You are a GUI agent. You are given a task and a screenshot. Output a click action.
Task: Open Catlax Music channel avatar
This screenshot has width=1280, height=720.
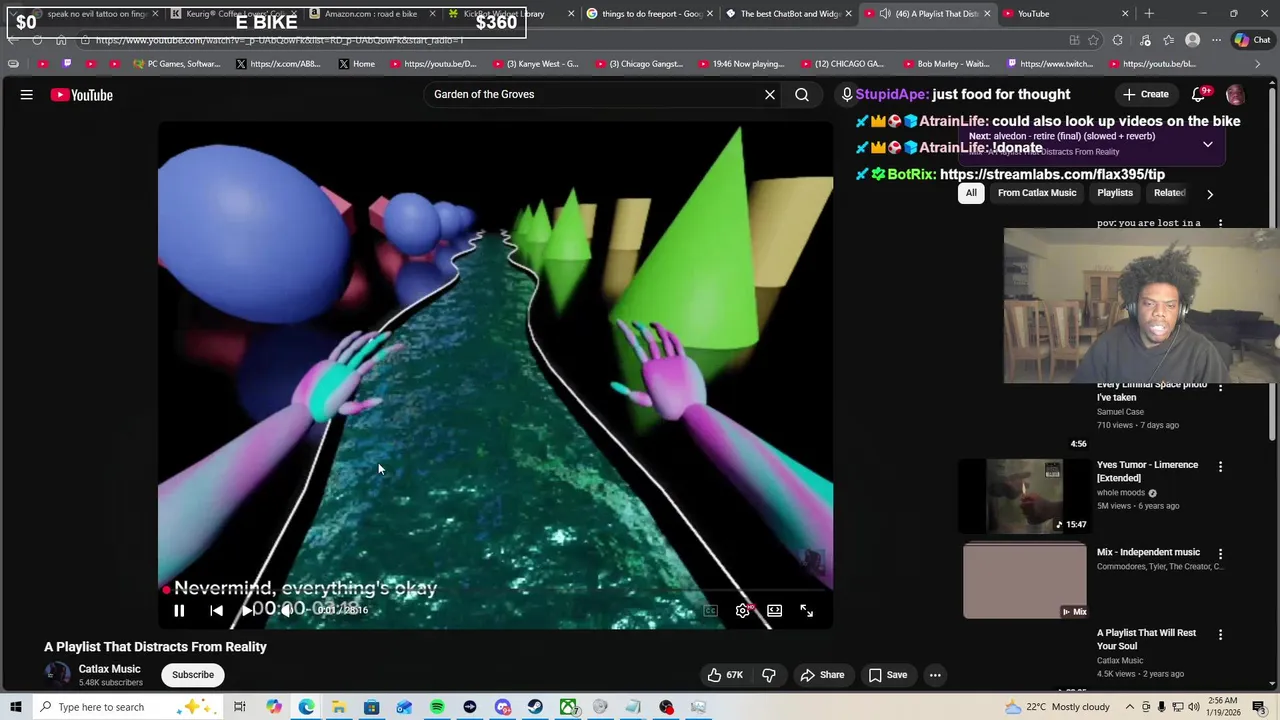coord(57,675)
